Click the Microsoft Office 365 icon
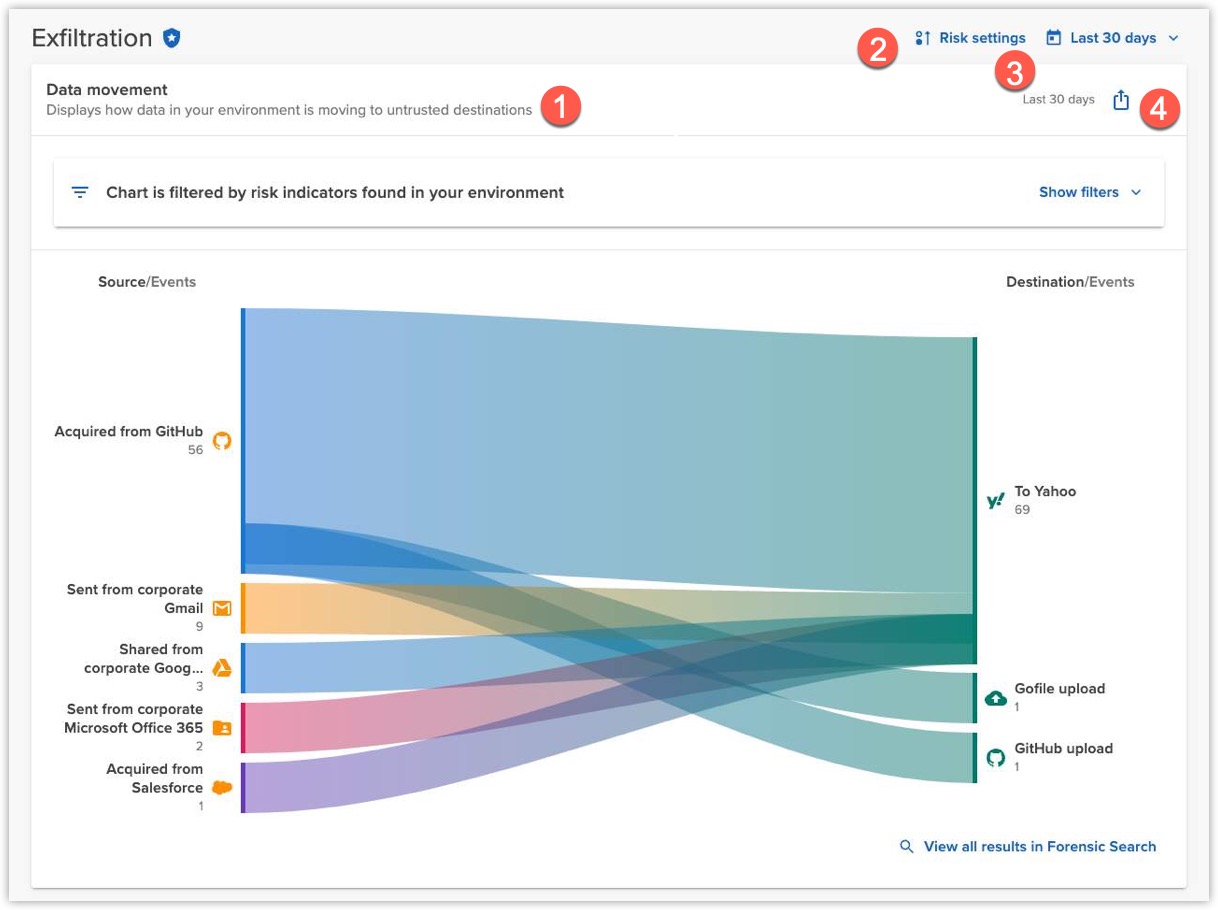The height and width of the screenshot is (910, 1218). (x=222, y=727)
